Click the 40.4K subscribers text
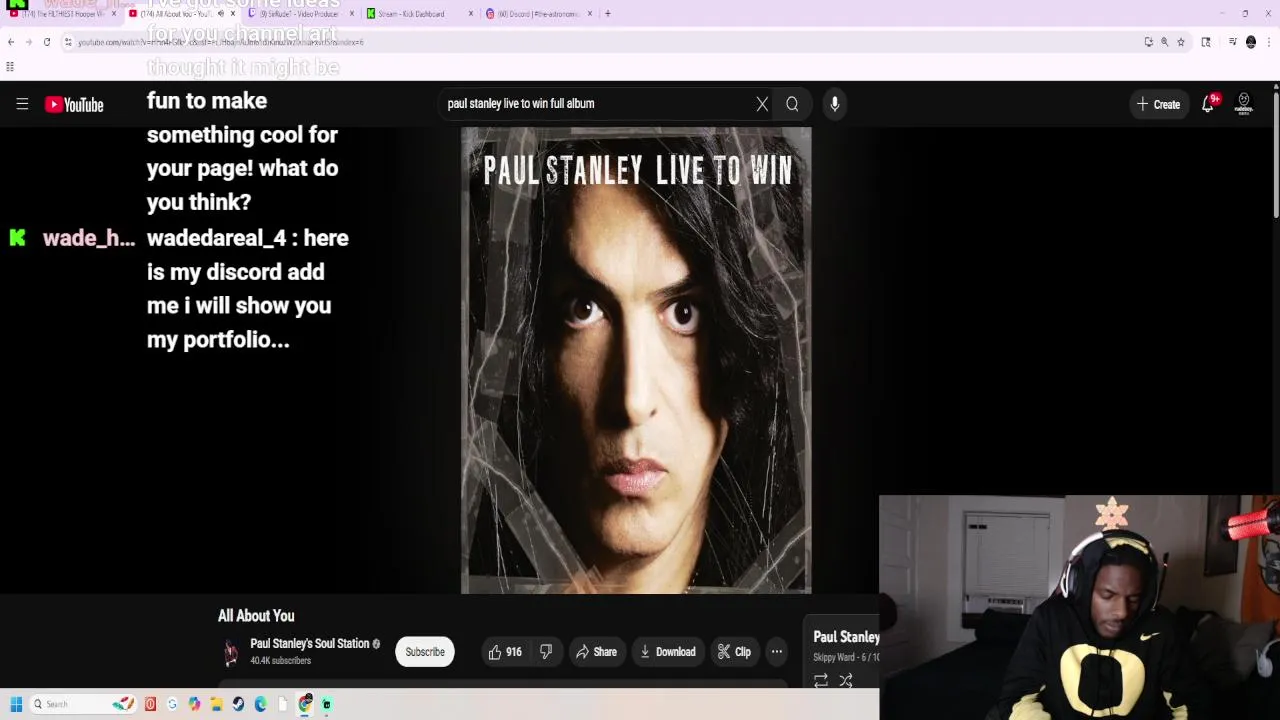 pyautogui.click(x=281, y=661)
